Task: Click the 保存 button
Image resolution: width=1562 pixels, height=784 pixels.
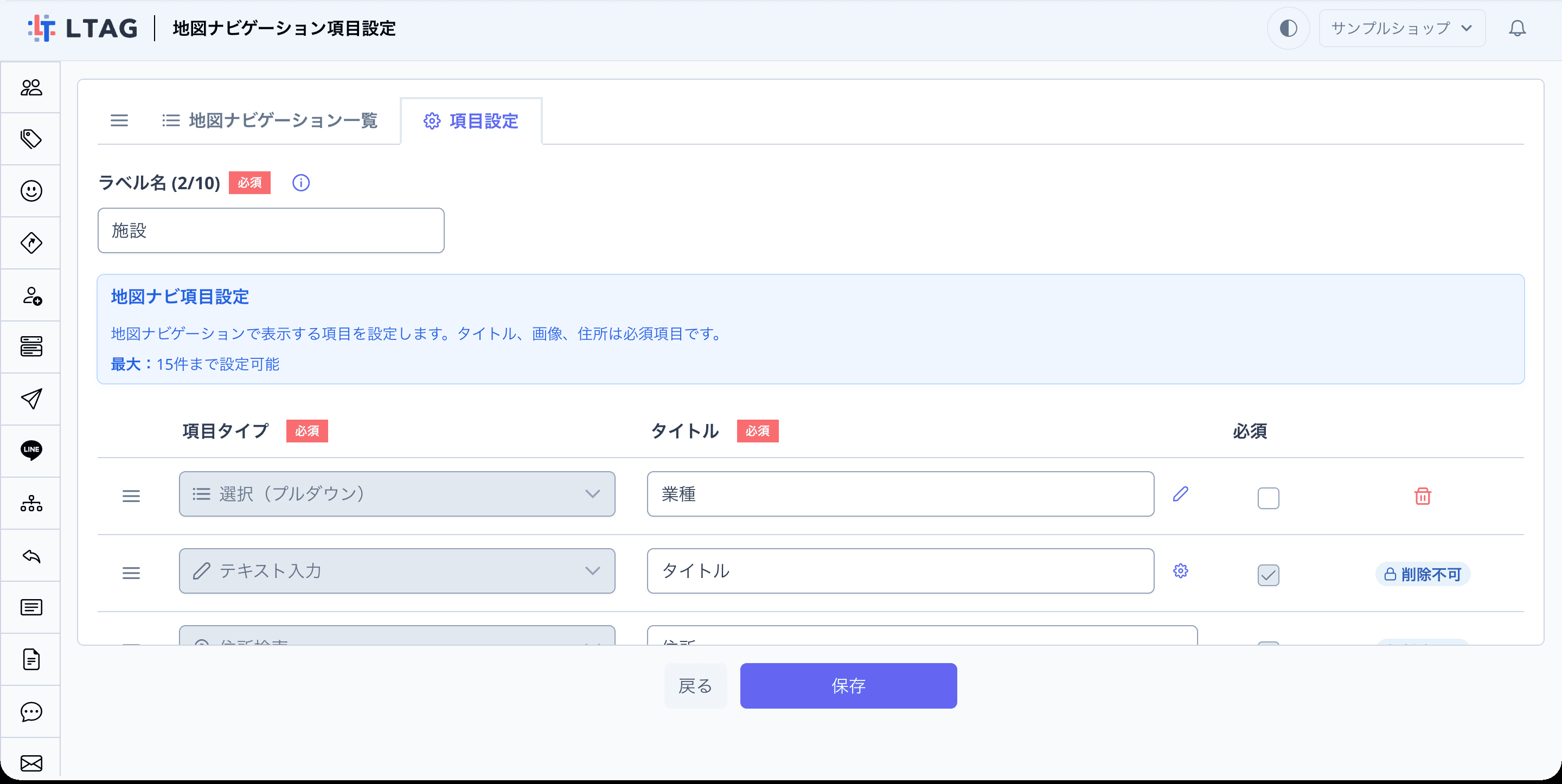Action: tap(848, 686)
